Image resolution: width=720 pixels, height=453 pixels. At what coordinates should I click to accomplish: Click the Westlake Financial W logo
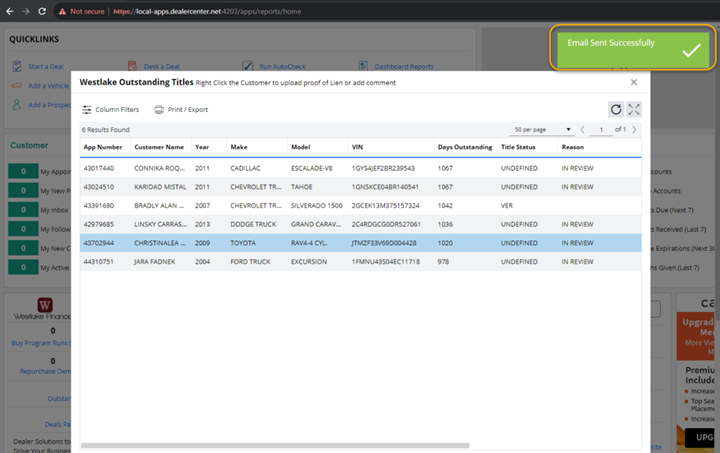point(45,305)
